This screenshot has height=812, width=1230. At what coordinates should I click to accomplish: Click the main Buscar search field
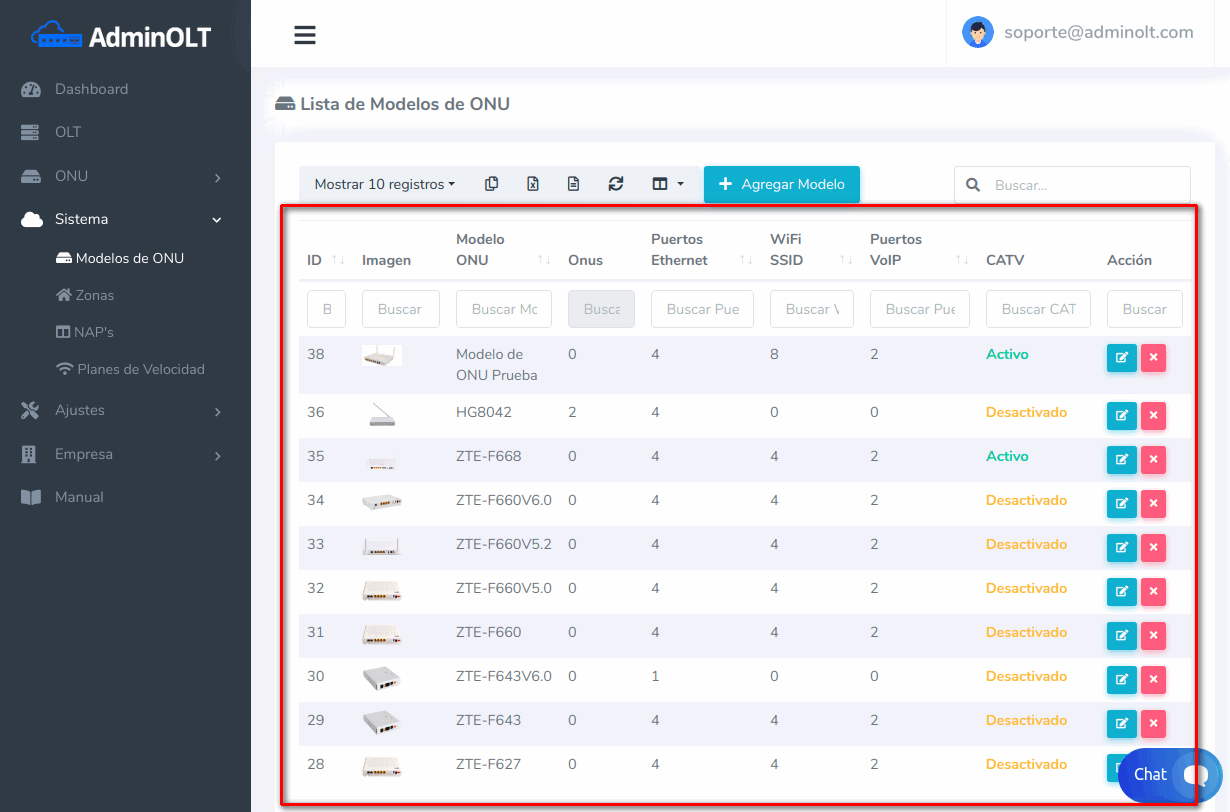click(x=1085, y=185)
